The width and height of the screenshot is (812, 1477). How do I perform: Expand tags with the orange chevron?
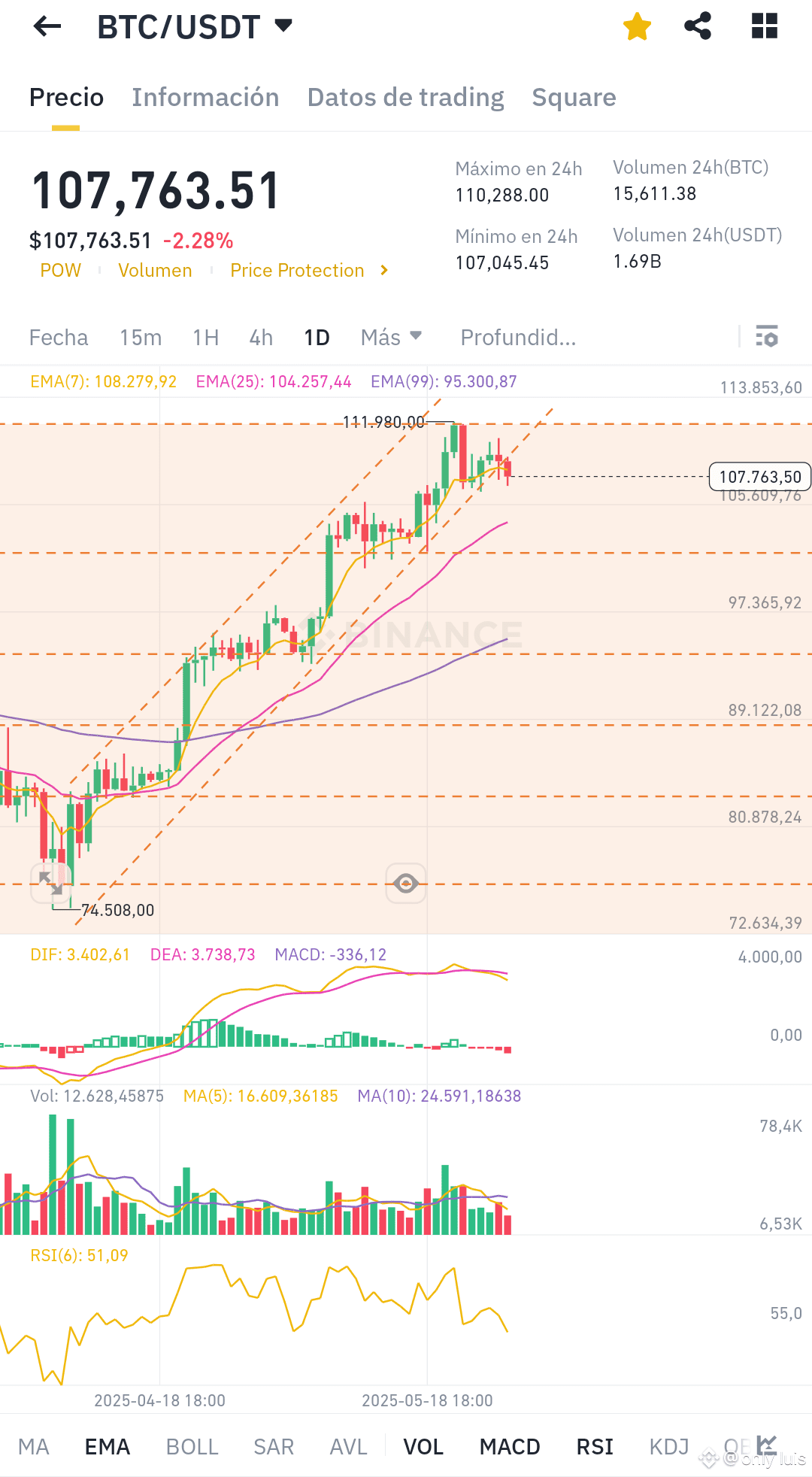(384, 270)
